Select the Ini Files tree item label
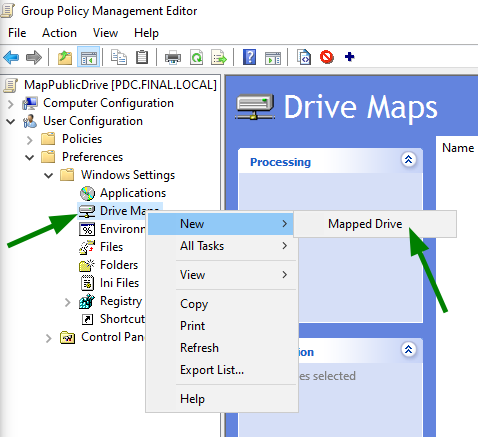The width and height of the screenshot is (478, 437). pyautogui.click(x=119, y=283)
